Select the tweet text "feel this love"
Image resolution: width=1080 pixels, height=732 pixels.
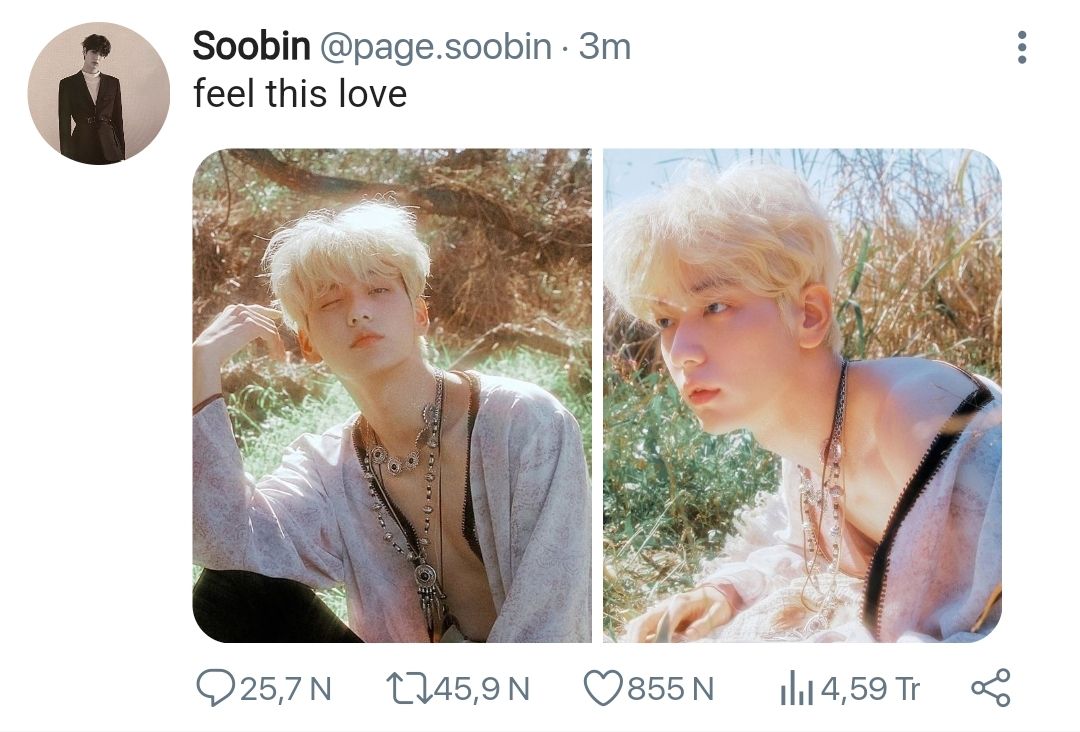(300, 94)
